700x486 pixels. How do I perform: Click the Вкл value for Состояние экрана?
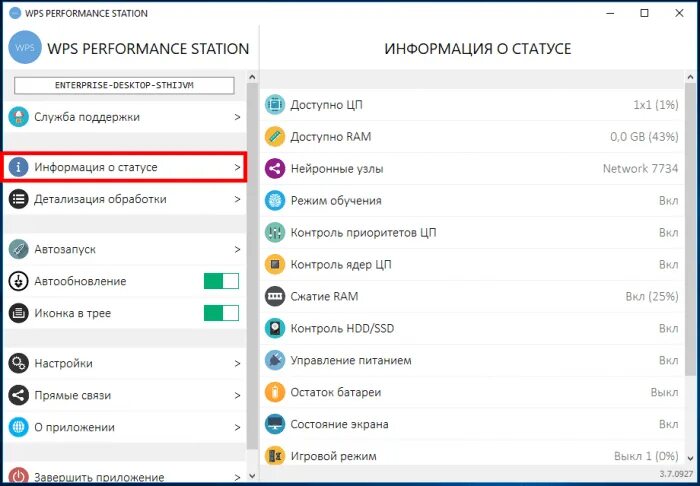[669, 424]
